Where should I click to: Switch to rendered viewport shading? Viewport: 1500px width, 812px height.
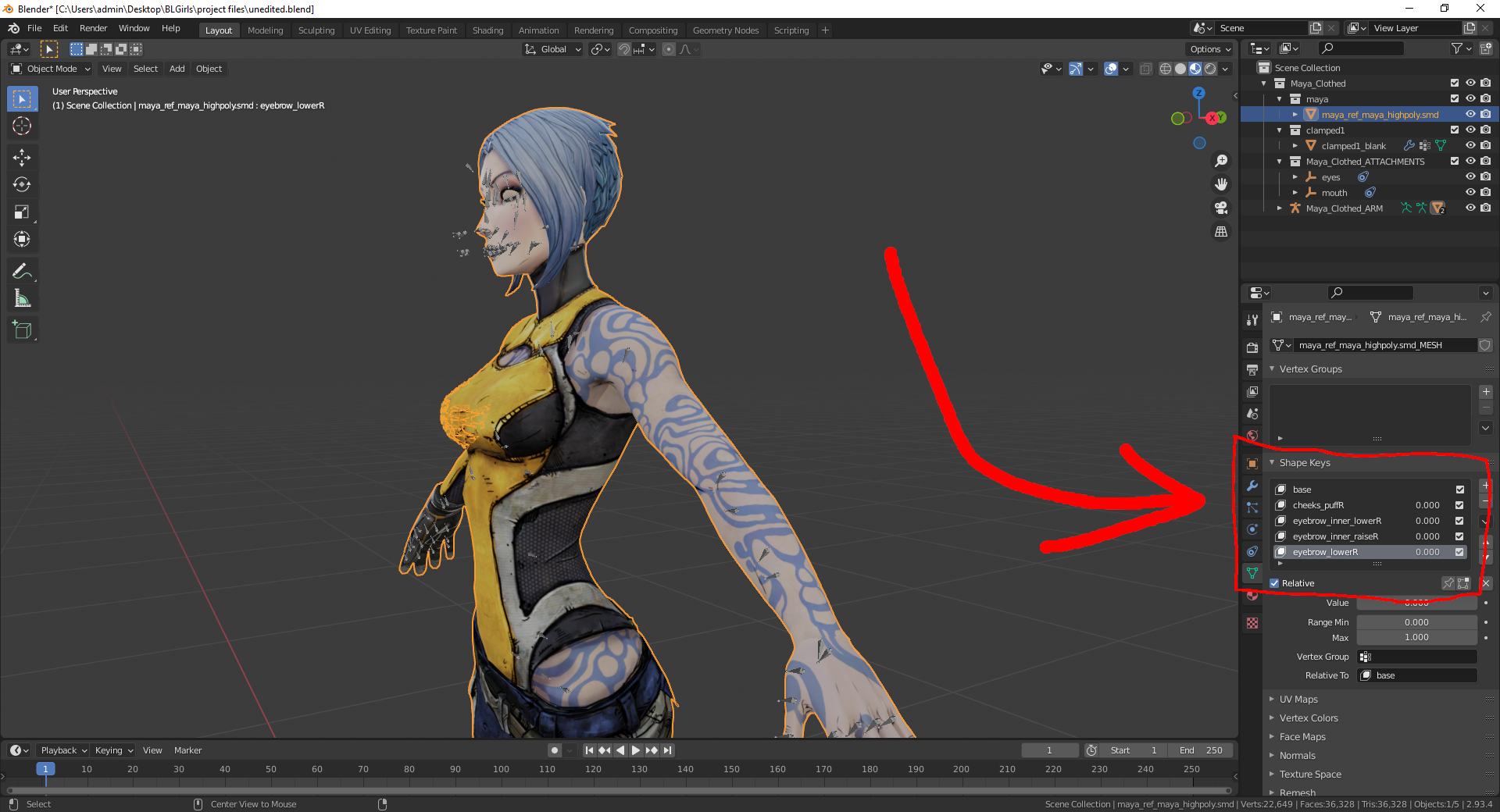pos(1210,69)
